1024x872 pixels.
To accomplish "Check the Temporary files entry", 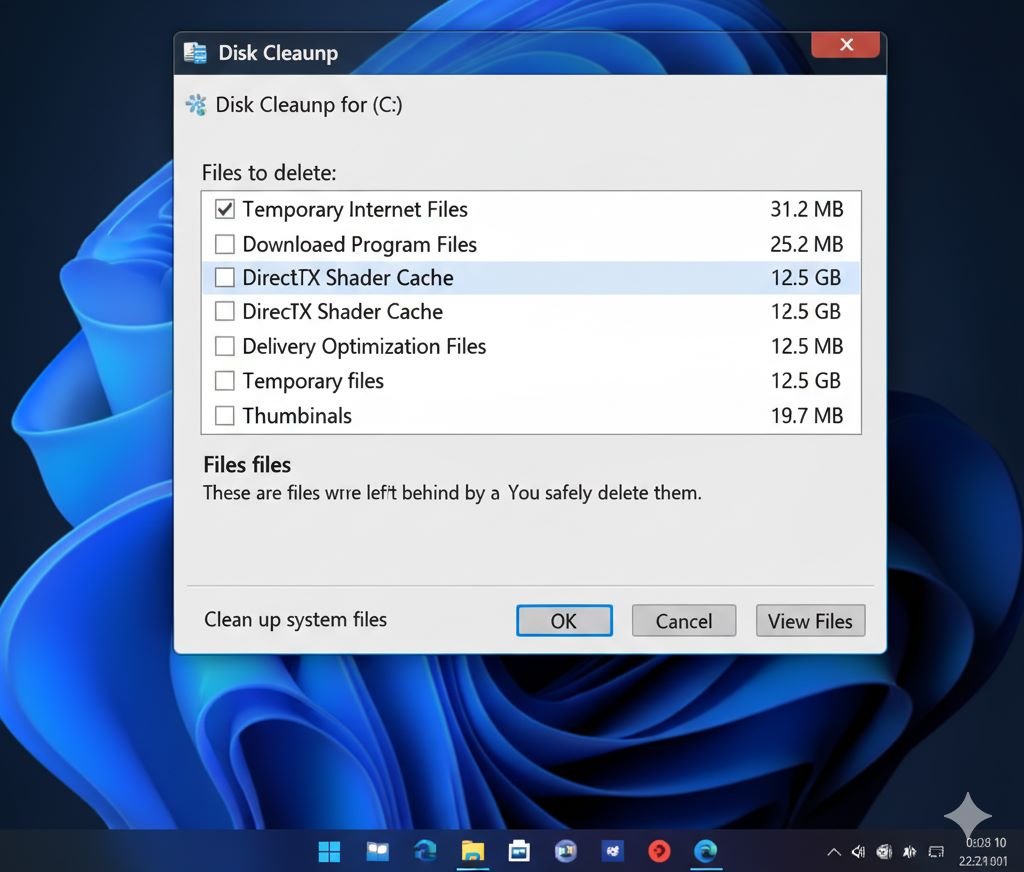I will 224,381.
